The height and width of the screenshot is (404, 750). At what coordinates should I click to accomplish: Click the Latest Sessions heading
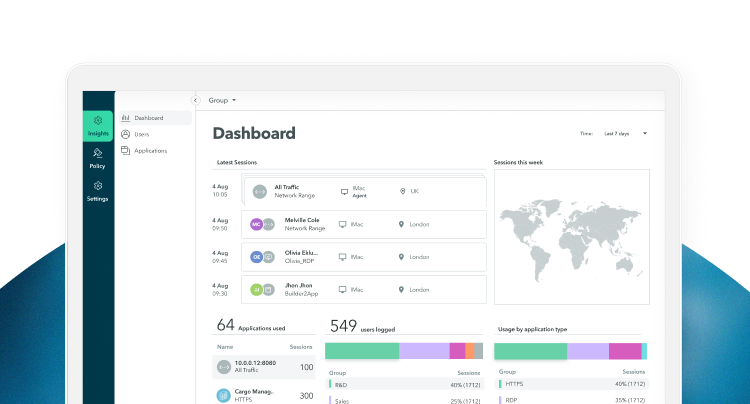coord(237,163)
